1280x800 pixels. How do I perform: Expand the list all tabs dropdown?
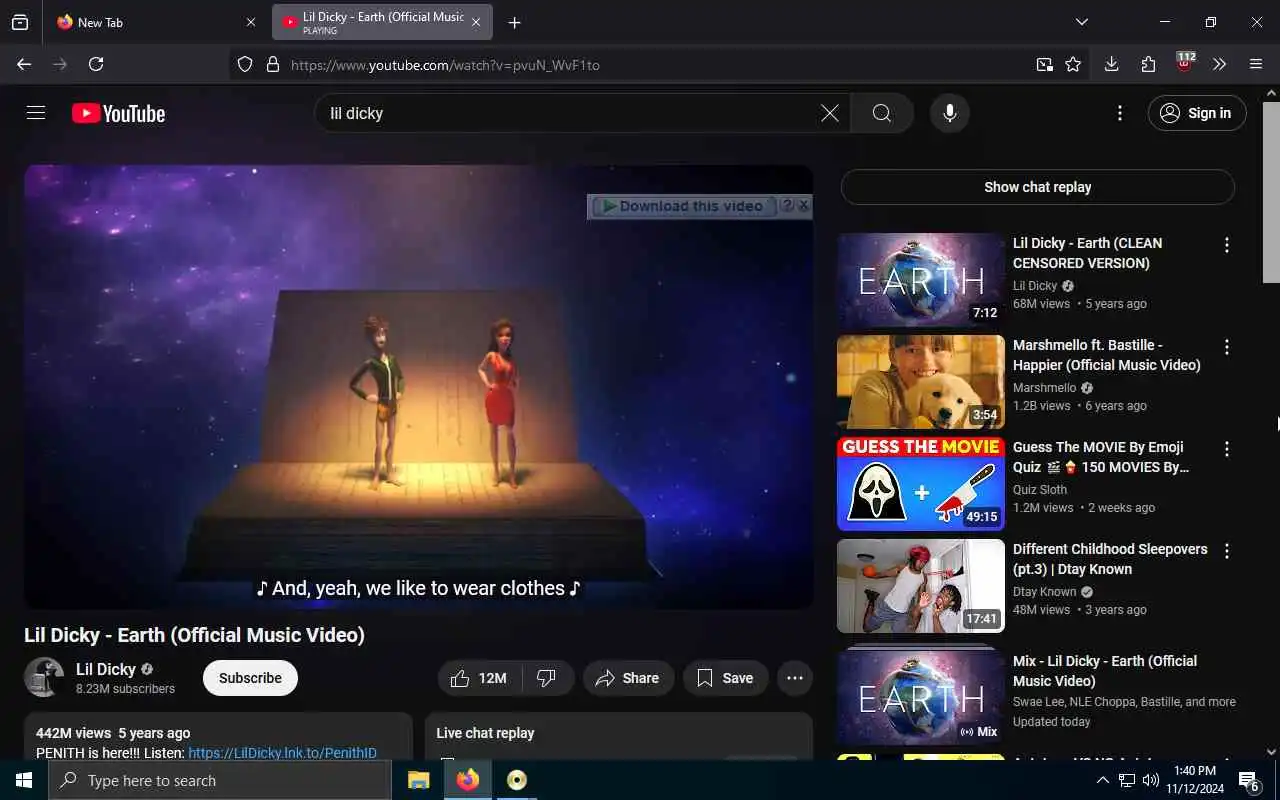[1082, 22]
